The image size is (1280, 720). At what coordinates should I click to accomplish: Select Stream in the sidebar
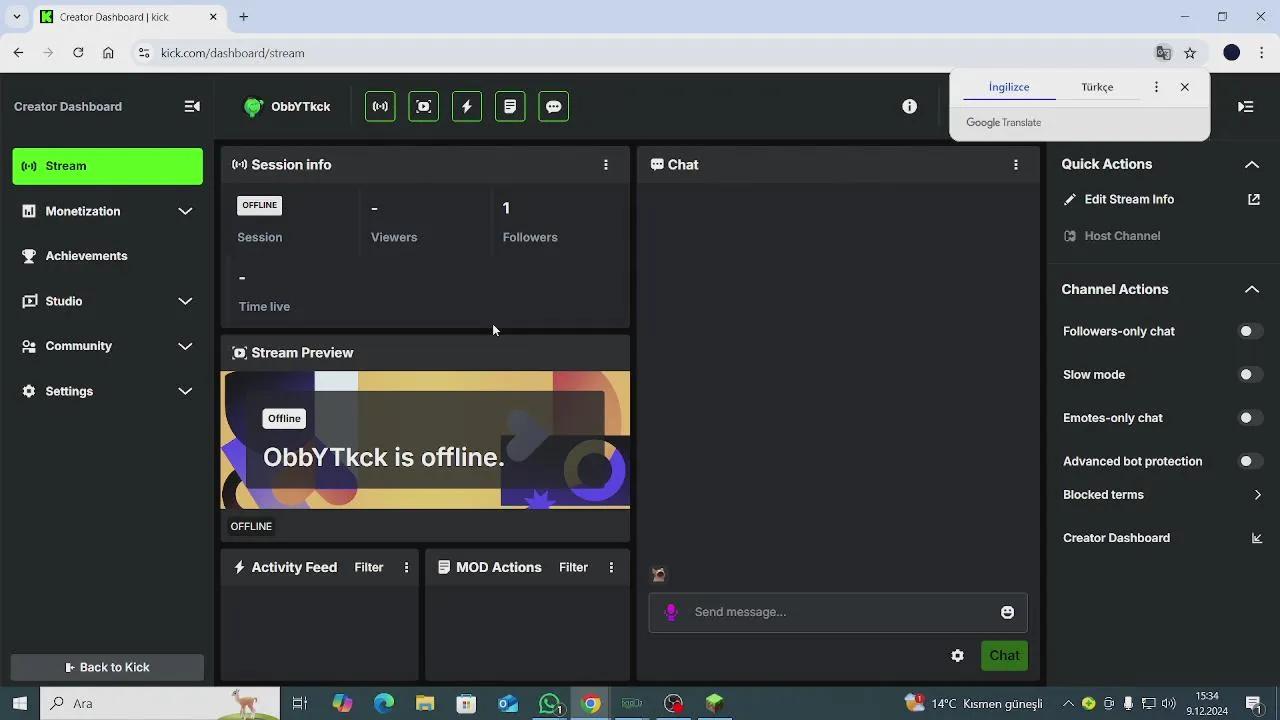(x=108, y=166)
